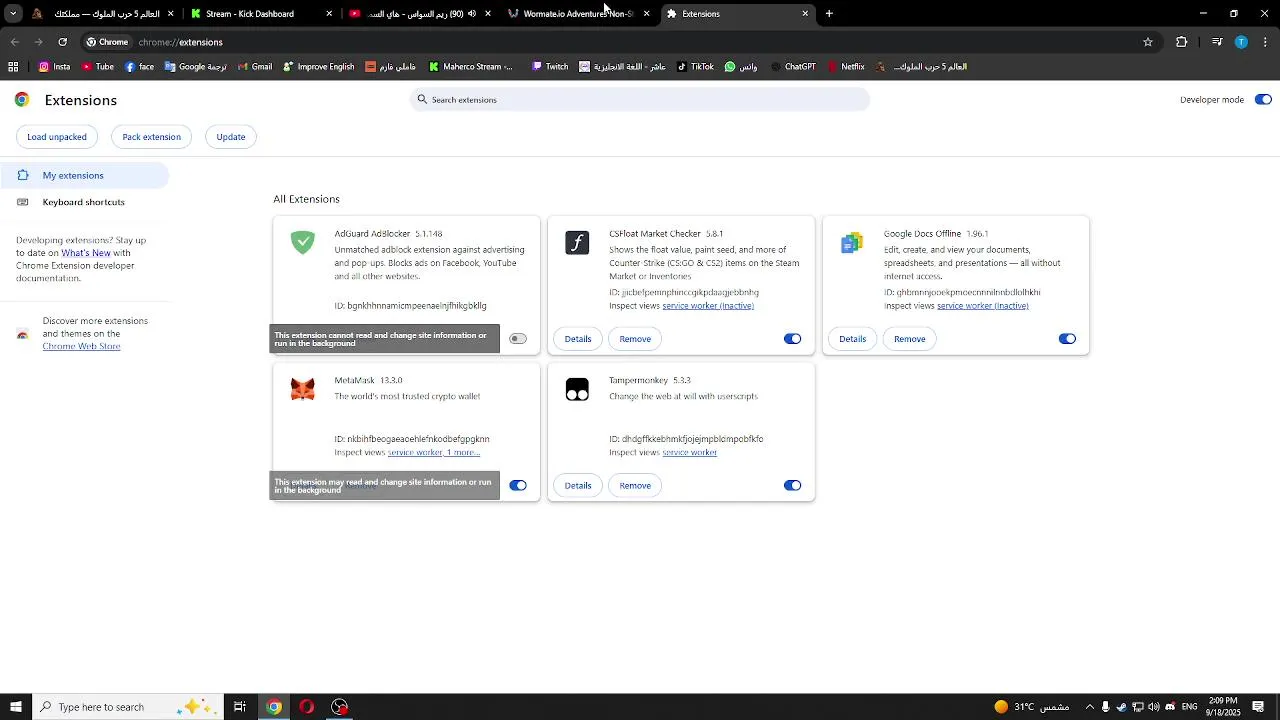Open the What's New link
This screenshot has height=720, width=1280.
[86, 253]
